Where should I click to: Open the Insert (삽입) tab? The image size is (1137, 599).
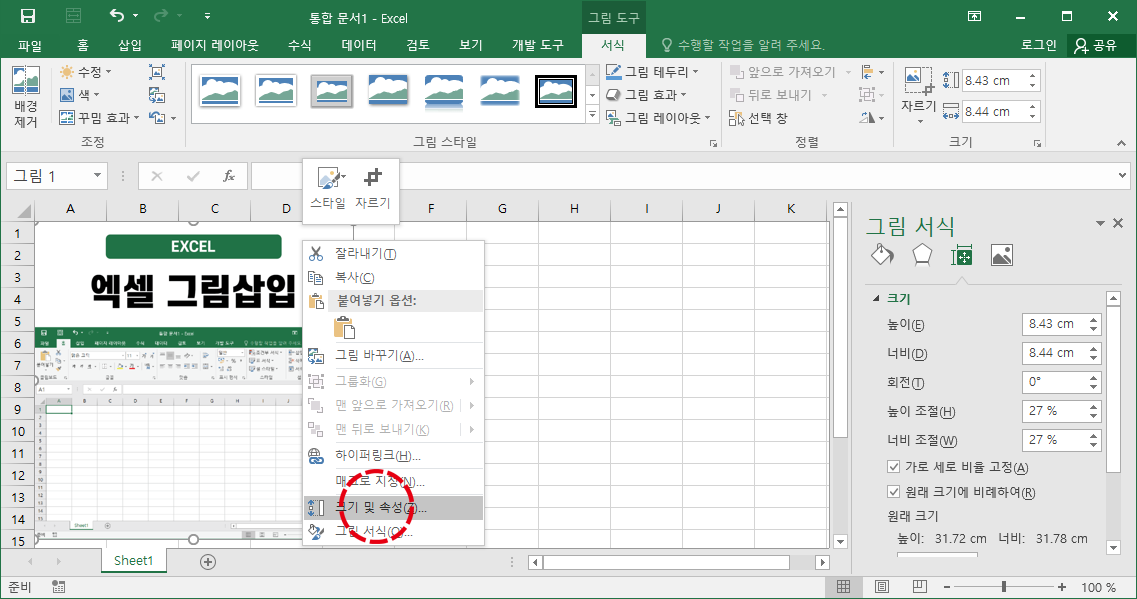(x=130, y=45)
